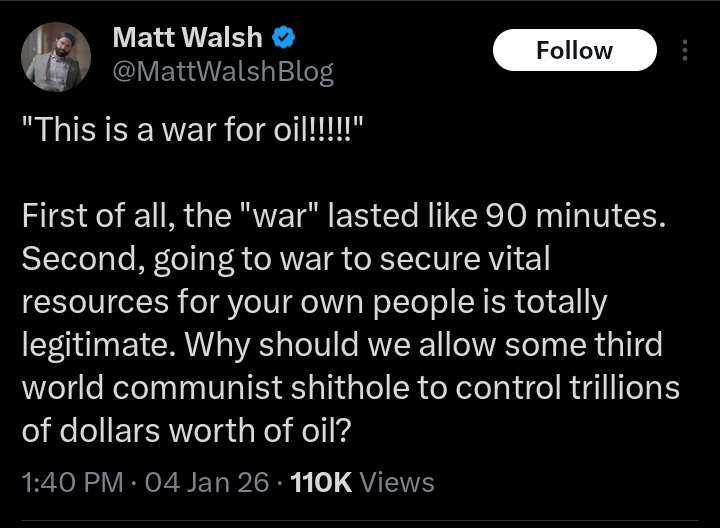This screenshot has height=528, width=720.
Task: Open the three-dot more options menu
Action: 685,51
